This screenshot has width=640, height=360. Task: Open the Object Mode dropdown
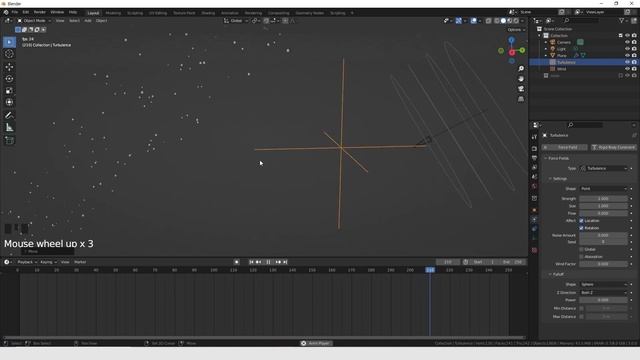pos(34,20)
